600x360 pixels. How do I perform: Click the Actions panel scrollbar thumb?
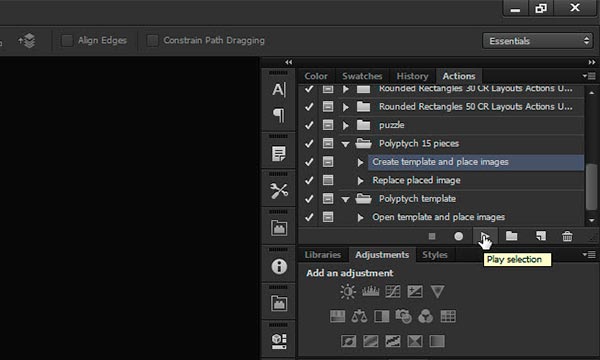[x=592, y=187]
